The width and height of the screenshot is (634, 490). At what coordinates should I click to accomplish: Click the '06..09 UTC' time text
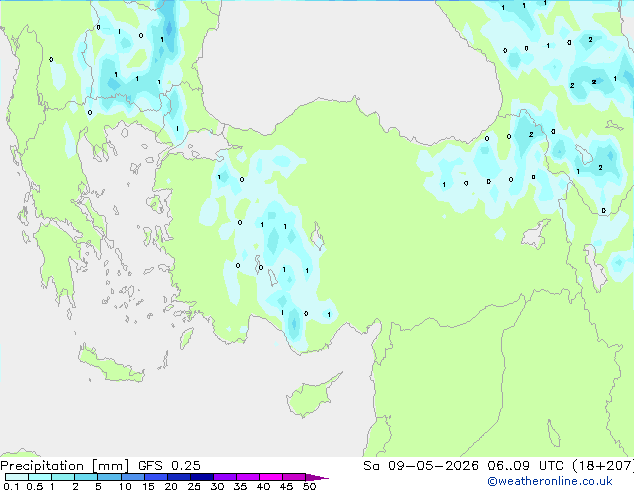(x=525, y=466)
